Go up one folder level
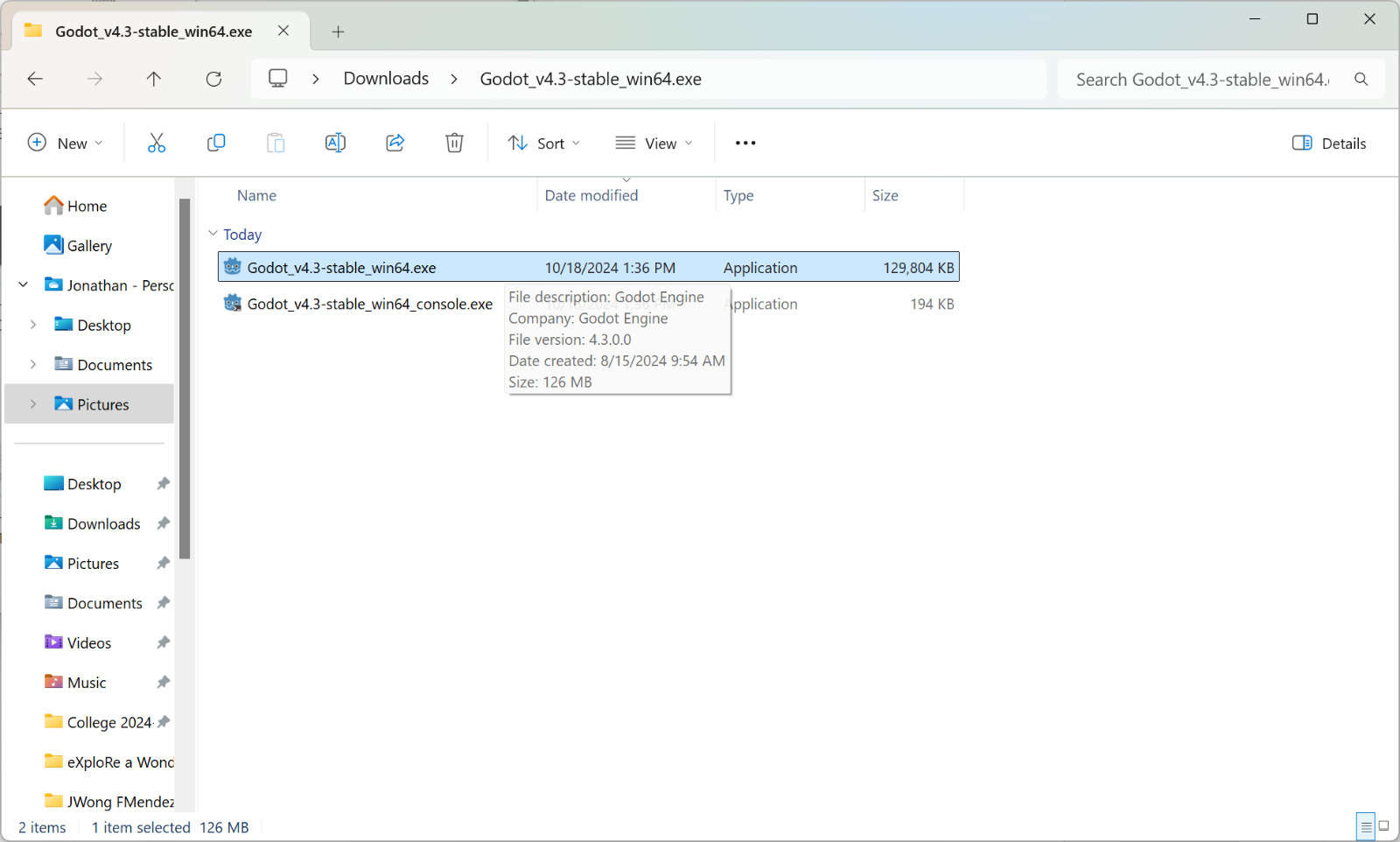 [154, 79]
